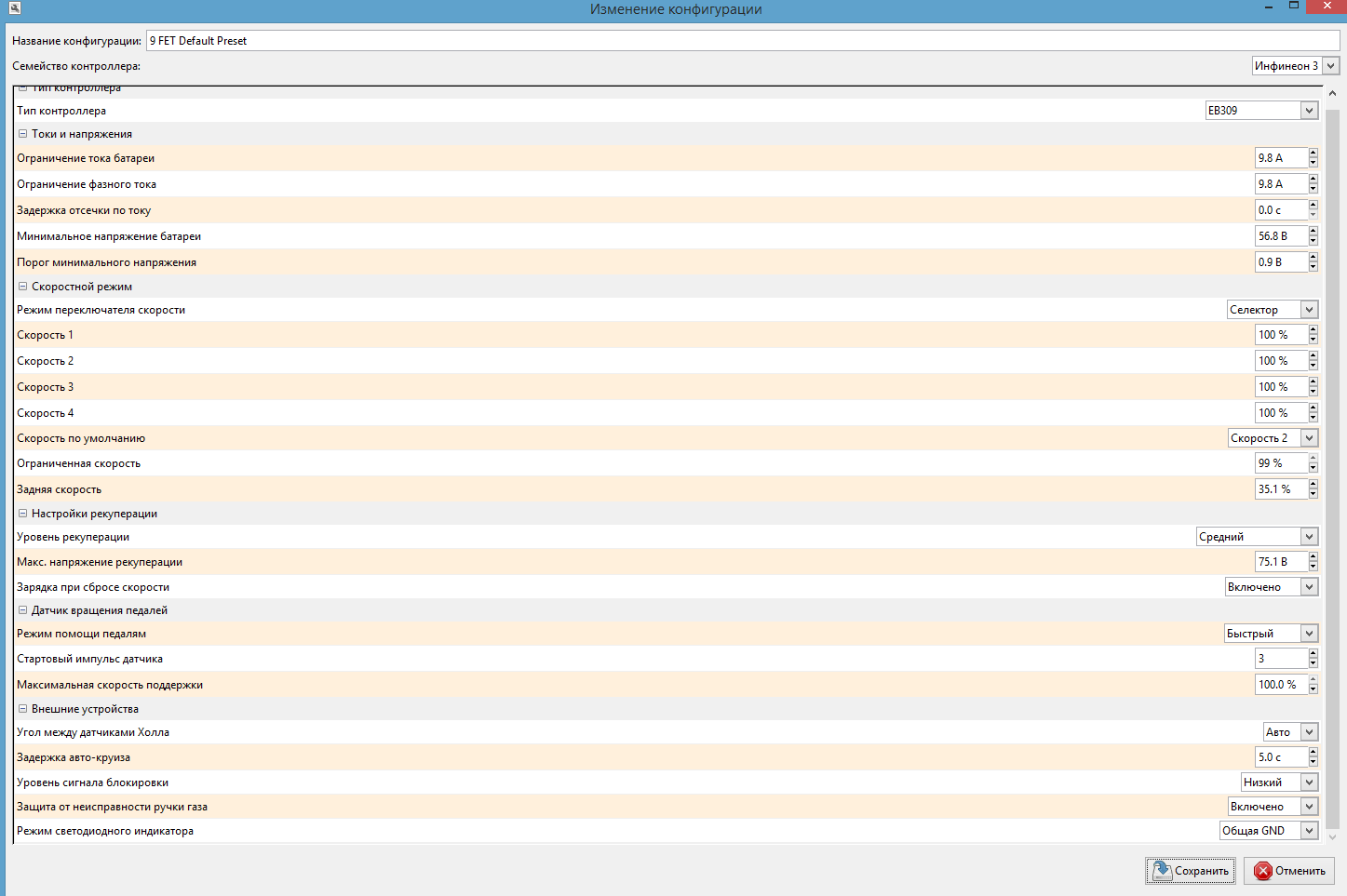Collapse the Настройки рекуперации group
The height and width of the screenshot is (896, 1347).
(x=23, y=514)
